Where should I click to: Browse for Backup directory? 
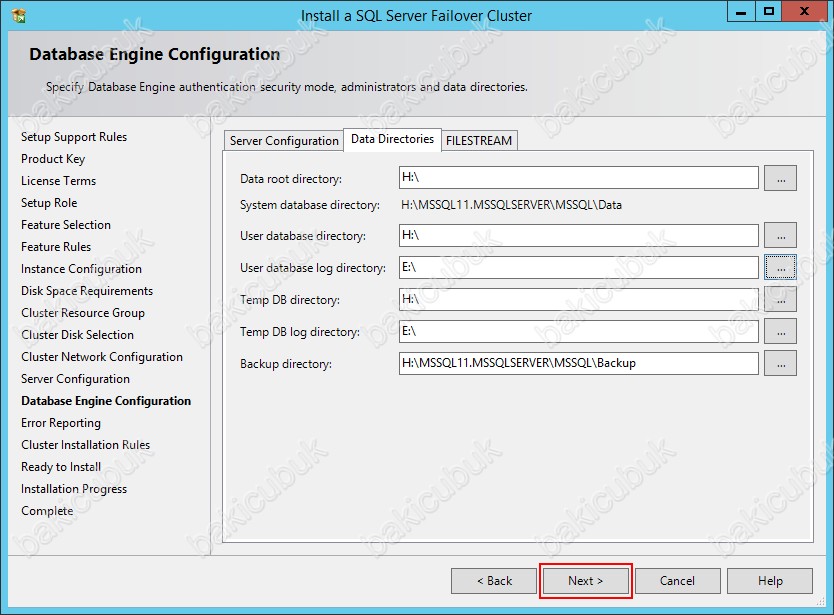pos(780,363)
